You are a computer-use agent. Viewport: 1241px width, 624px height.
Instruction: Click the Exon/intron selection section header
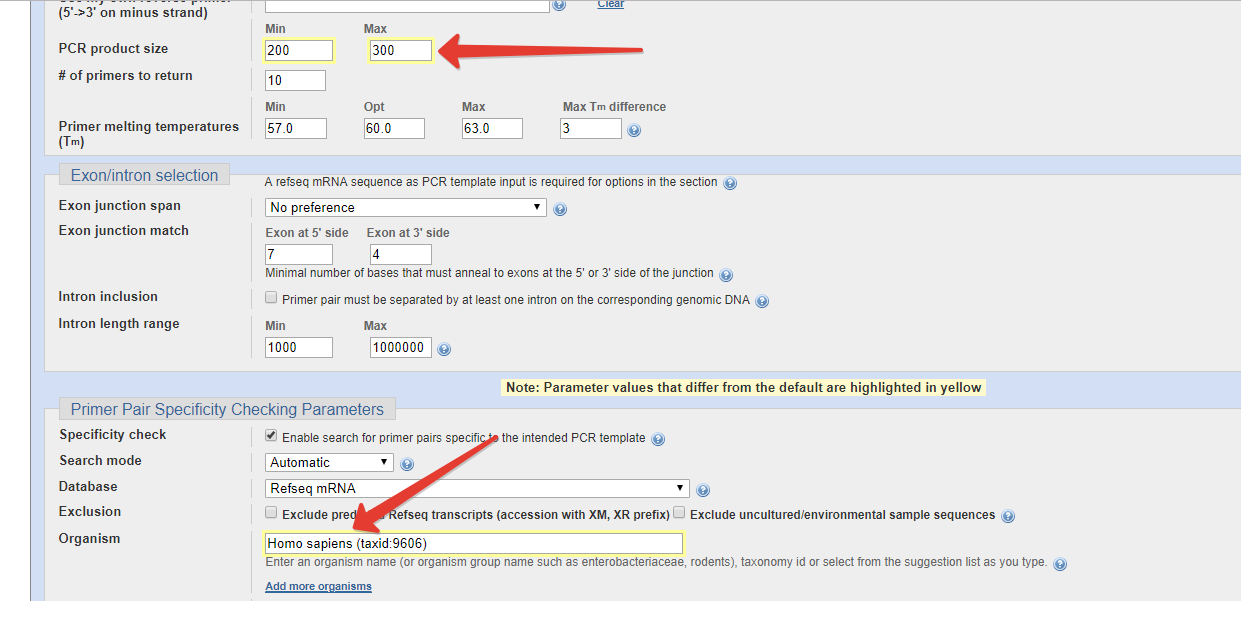point(144,175)
